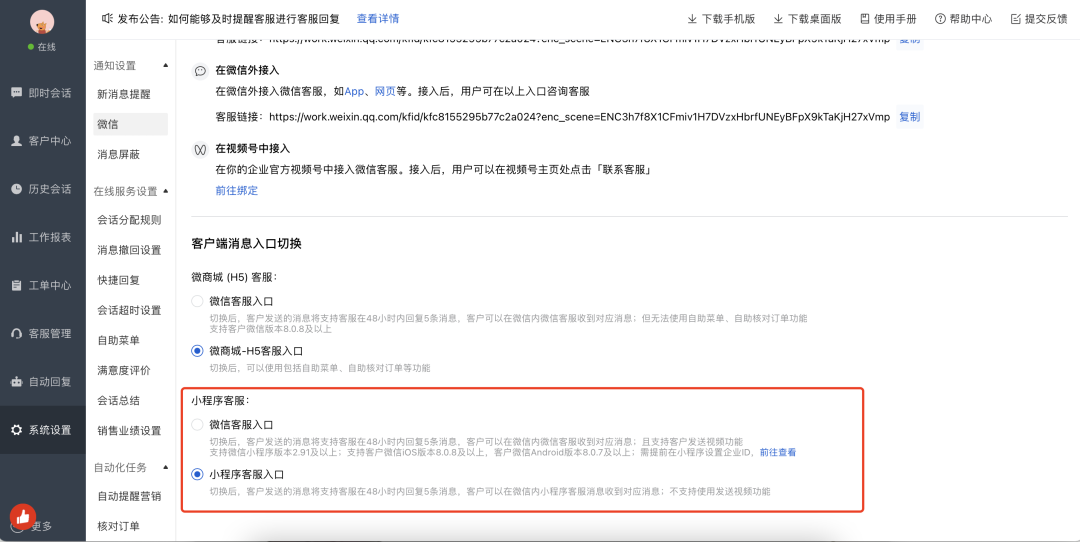Screen dimensions: 1080x542
Task: Open 会话总结 settings item
Action: point(118,400)
